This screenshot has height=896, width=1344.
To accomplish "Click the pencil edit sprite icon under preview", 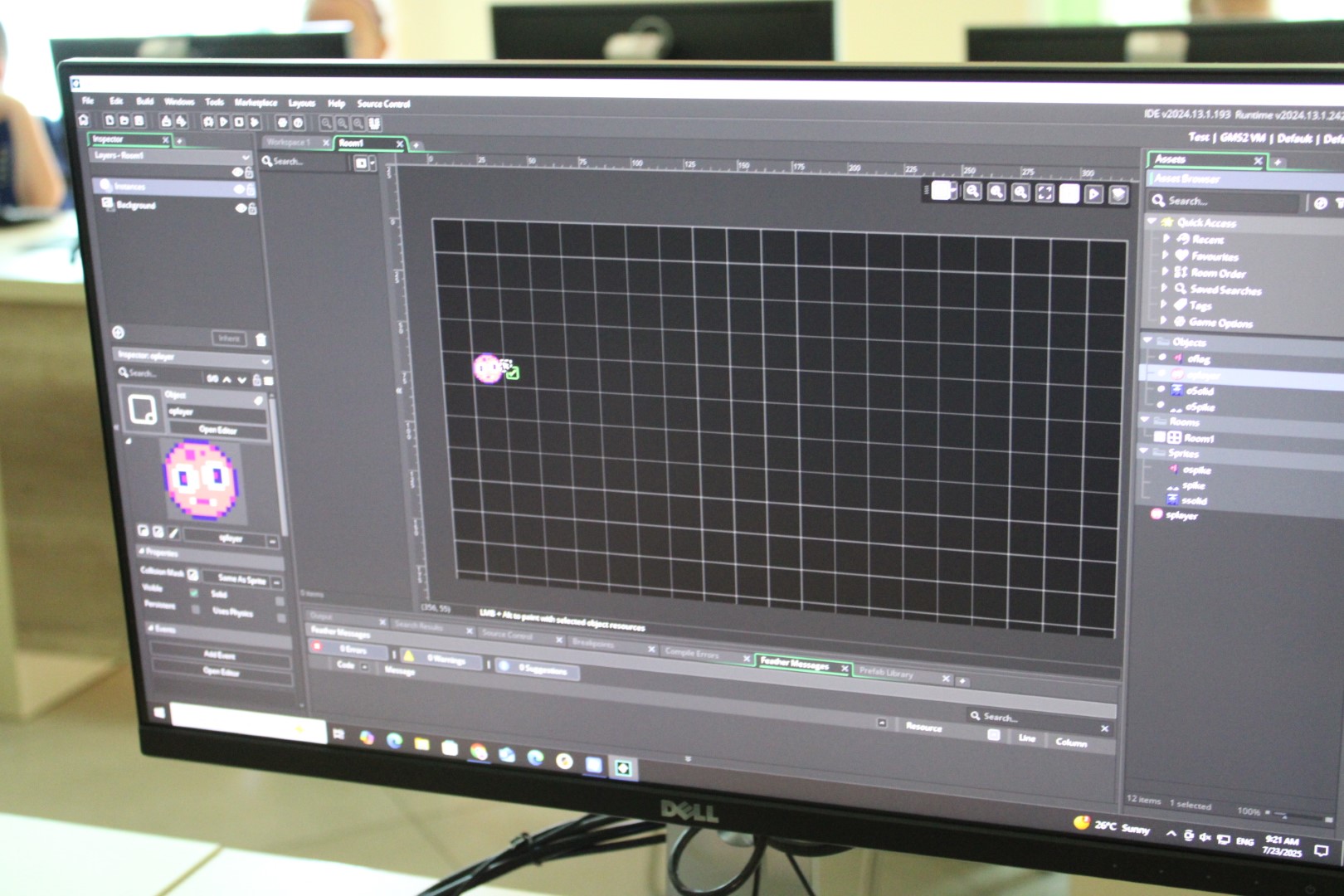I will point(174,532).
